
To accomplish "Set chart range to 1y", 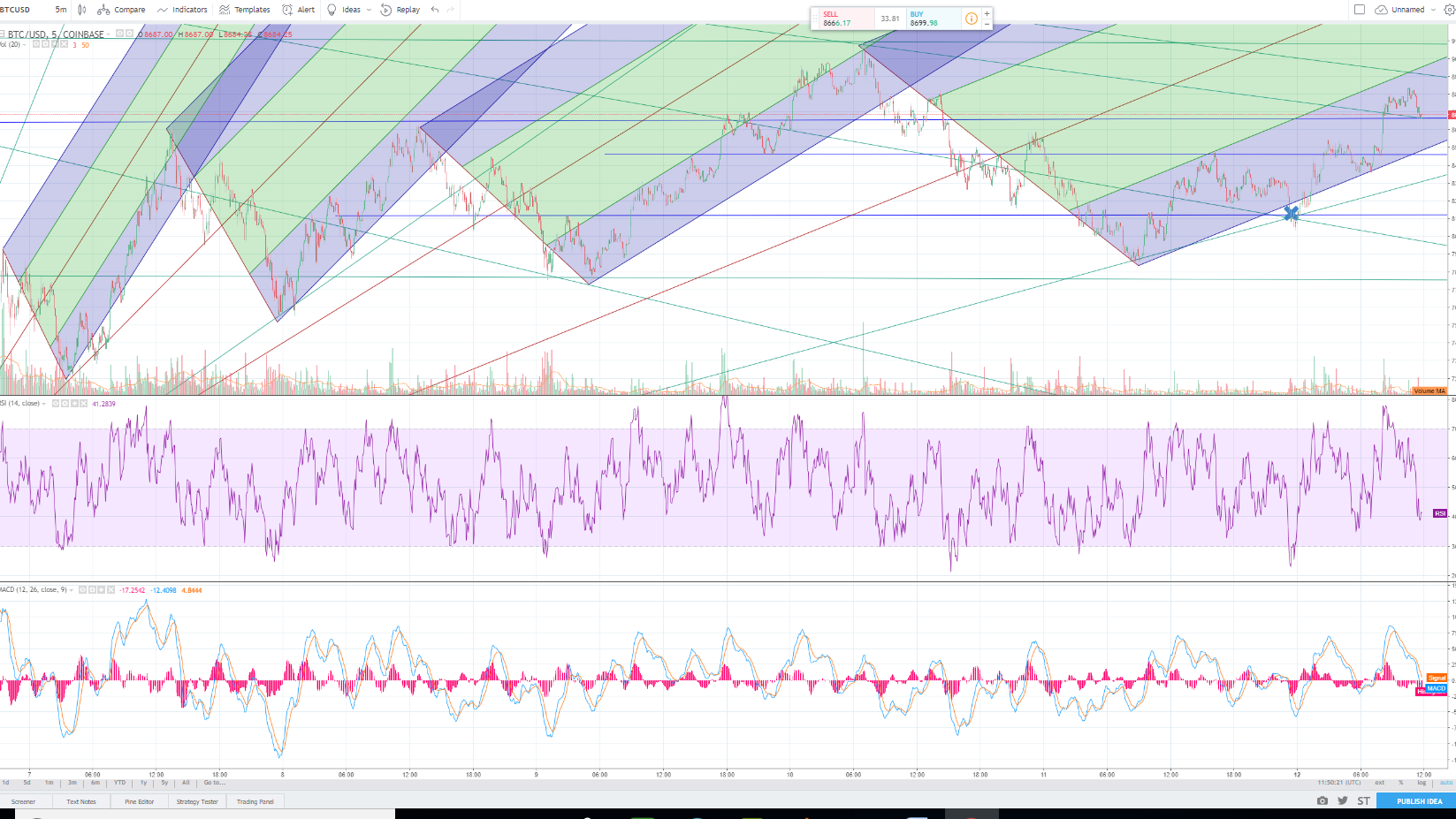I will [x=143, y=783].
